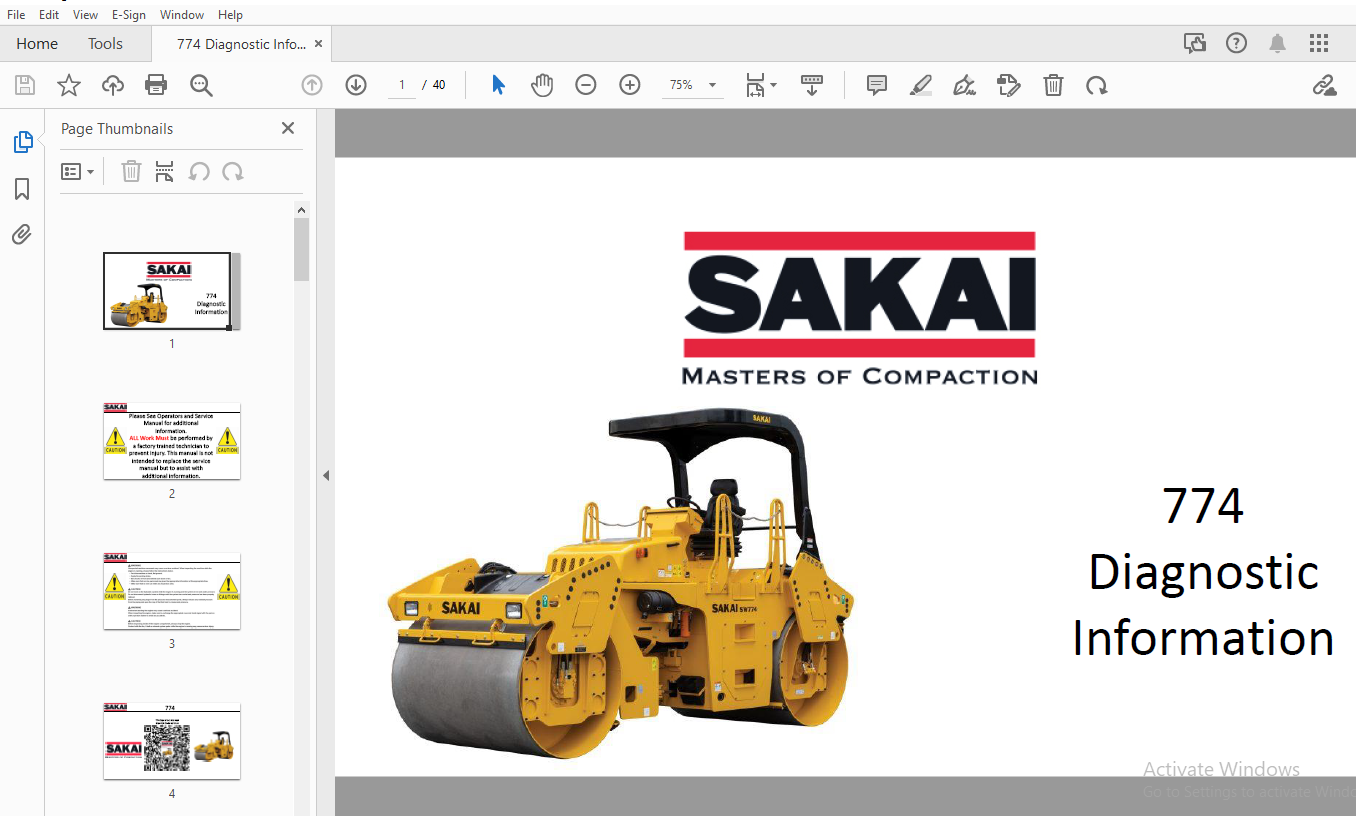Viewport: 1356px width, 816px height.
Task: Open the fit page options dropdown
Action: tap(761, 85)
